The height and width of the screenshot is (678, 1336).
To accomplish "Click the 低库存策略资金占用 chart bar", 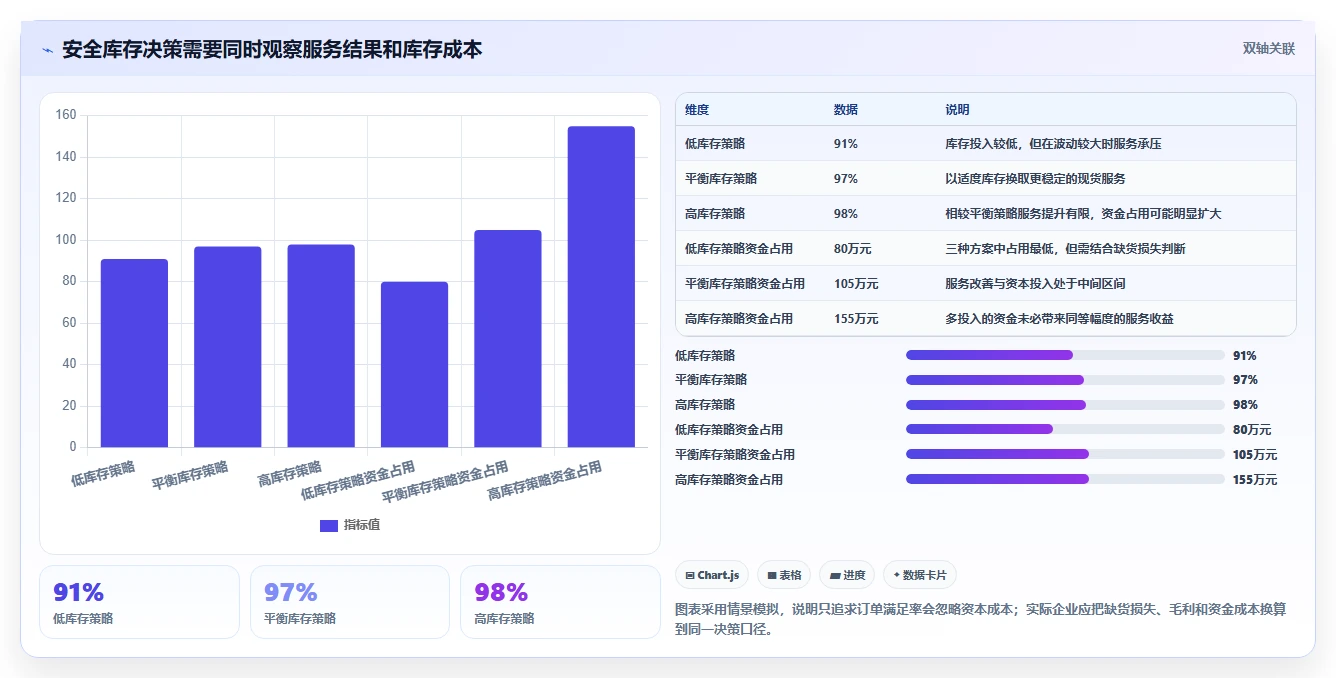I will tap(414, 364).
